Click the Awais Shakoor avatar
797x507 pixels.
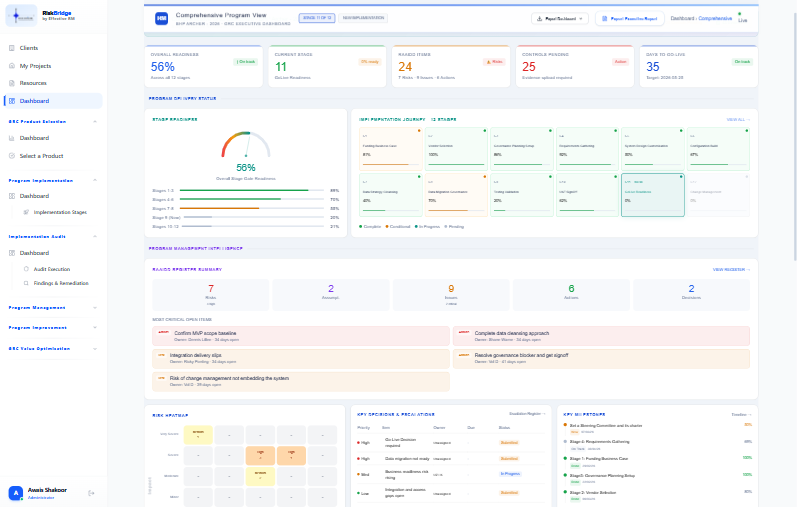[16, 493]
